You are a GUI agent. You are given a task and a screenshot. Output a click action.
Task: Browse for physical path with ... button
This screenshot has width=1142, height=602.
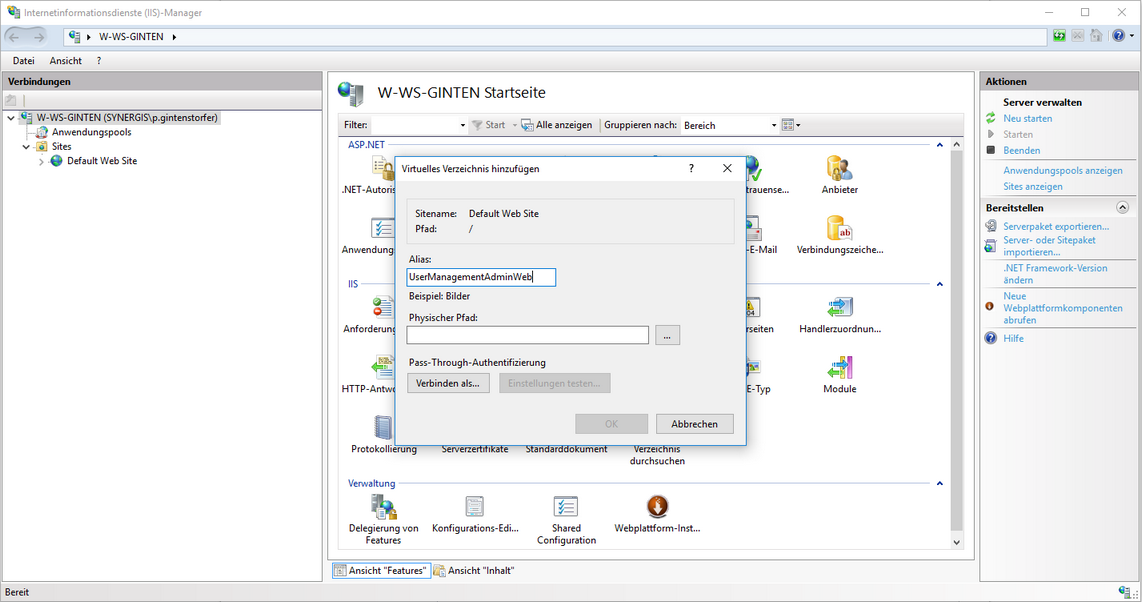tap(667, 335)
